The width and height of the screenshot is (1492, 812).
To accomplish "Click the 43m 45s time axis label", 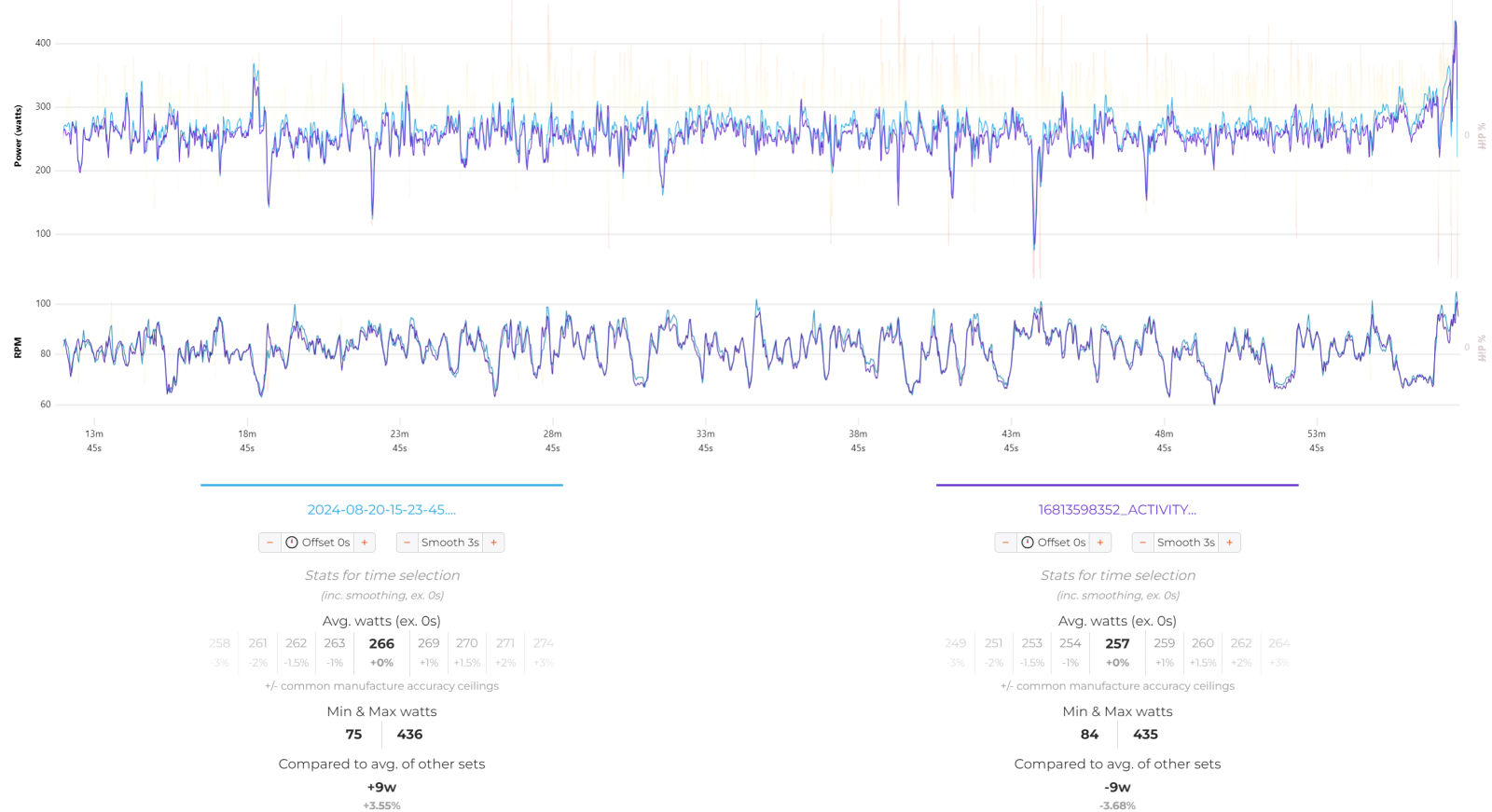I will click(x=1011, y=441).
